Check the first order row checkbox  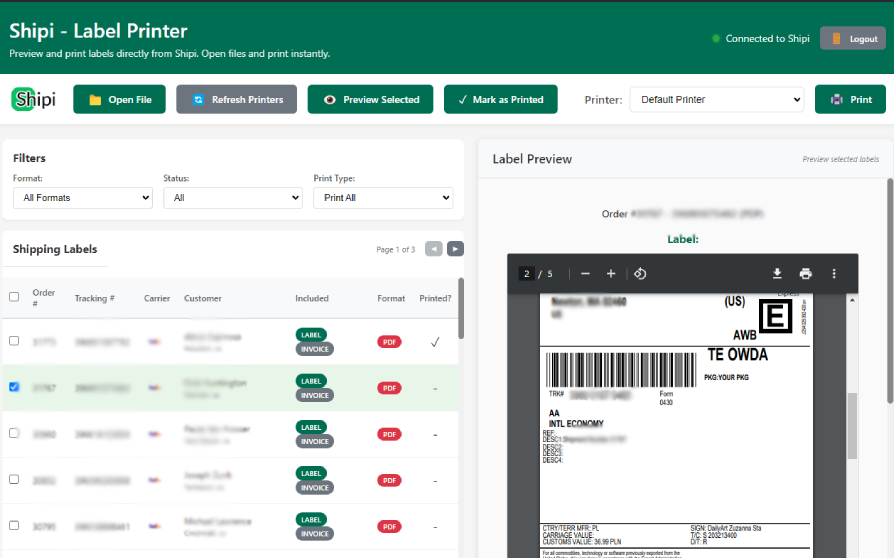point(14,341)
